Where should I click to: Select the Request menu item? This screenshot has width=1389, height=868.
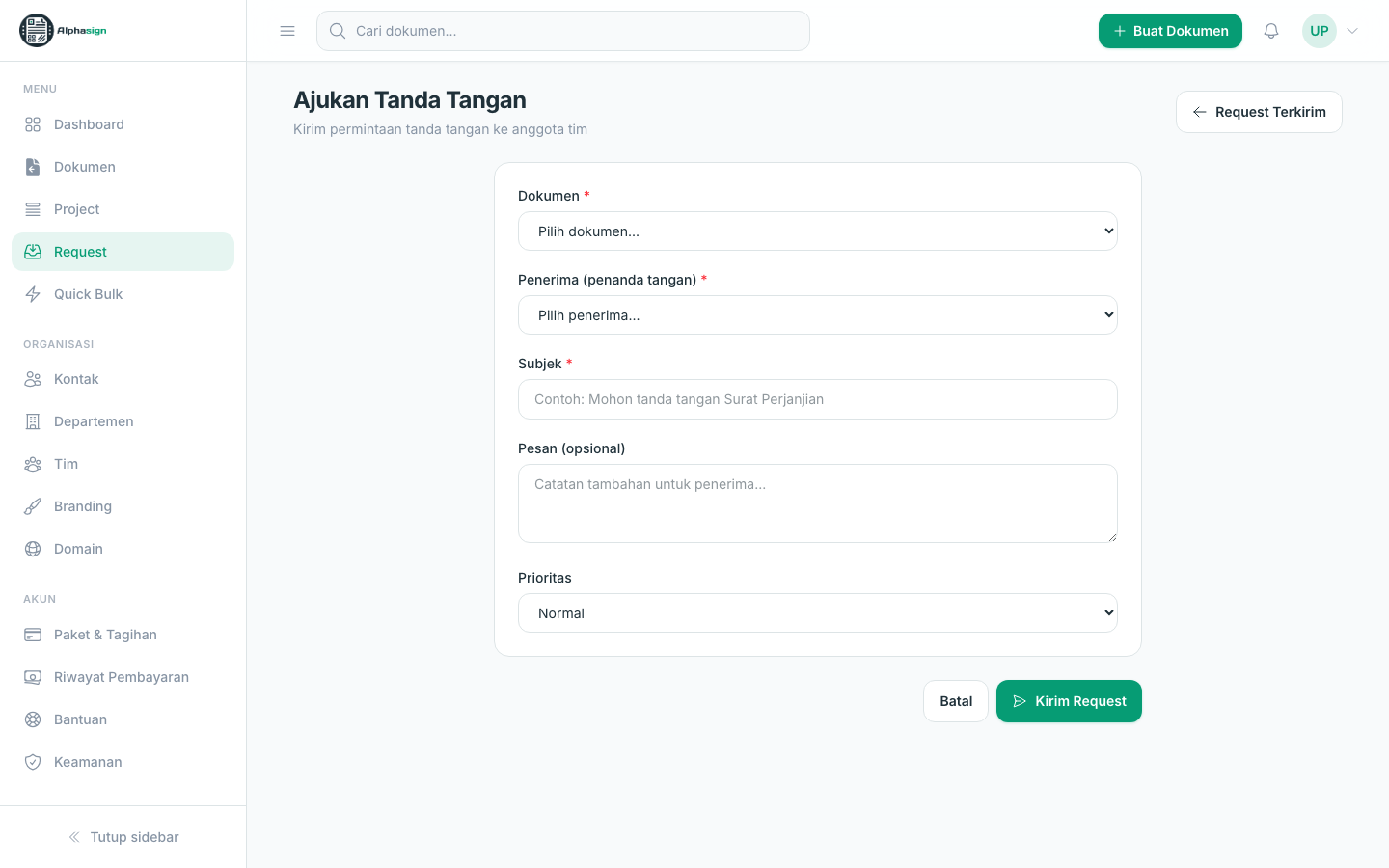[123, 252]
